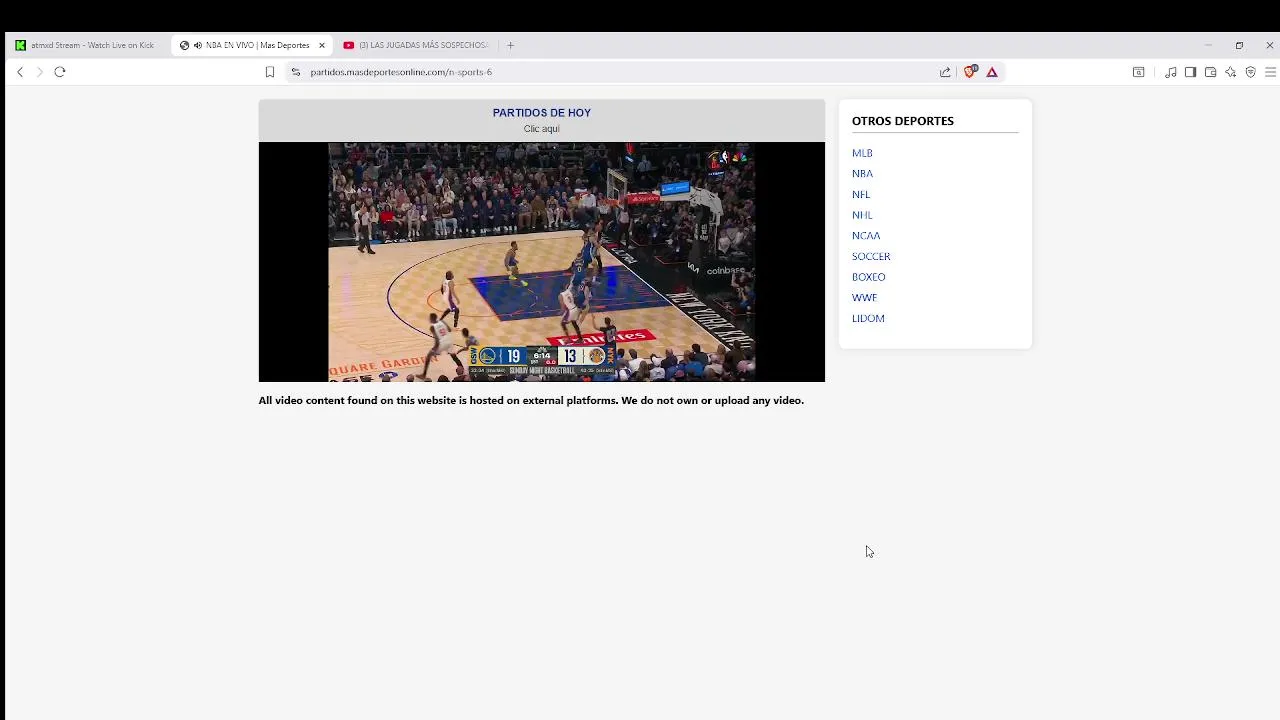The image size is (1280, 720).
Task: Open the Brave Wallet icon
Action: pyautogui.click(x=1210, y=72)
